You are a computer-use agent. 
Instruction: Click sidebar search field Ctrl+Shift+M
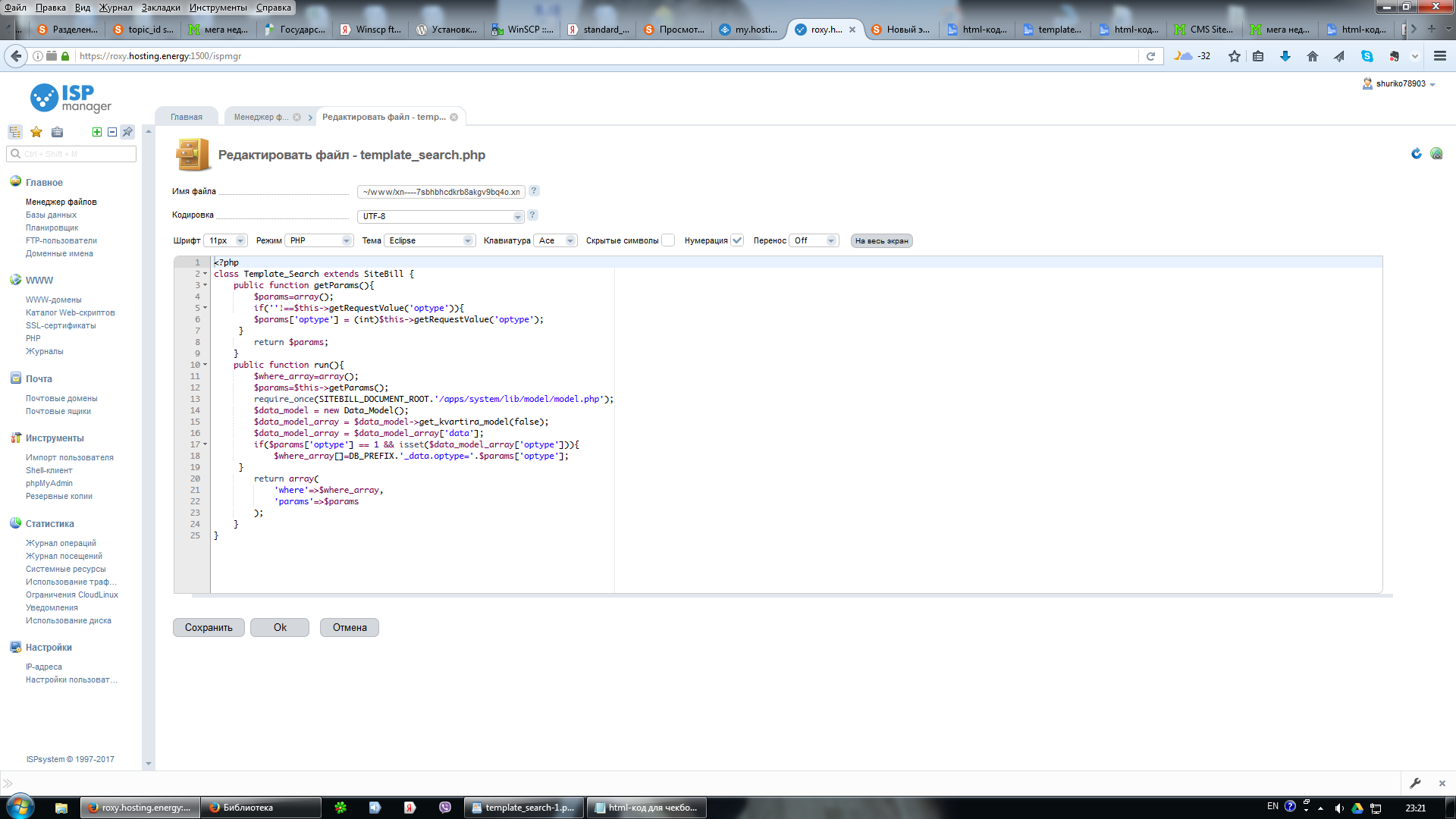point(72,154)
